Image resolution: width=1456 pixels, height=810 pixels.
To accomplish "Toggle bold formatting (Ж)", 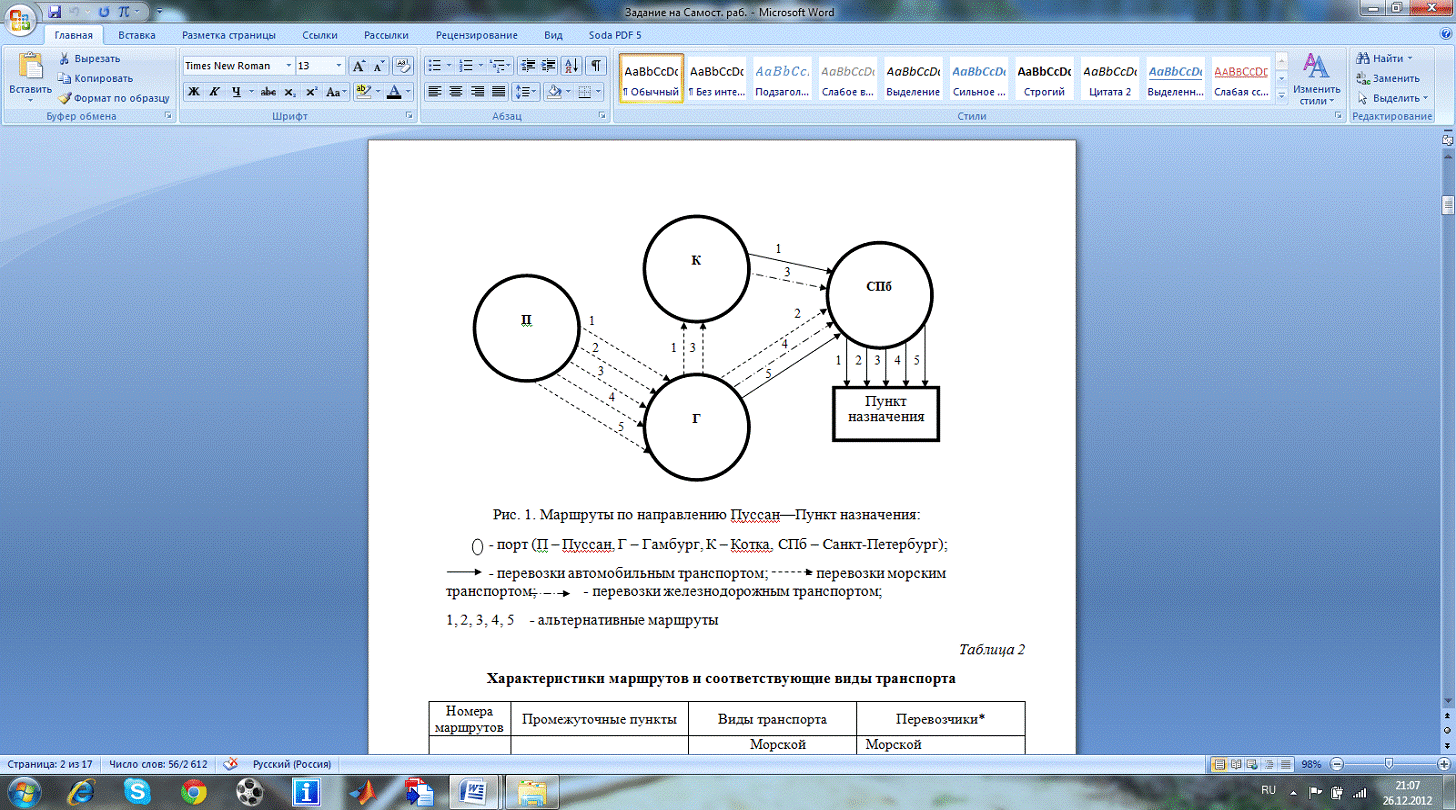I will pyautogui.click(x=194, y=92).
